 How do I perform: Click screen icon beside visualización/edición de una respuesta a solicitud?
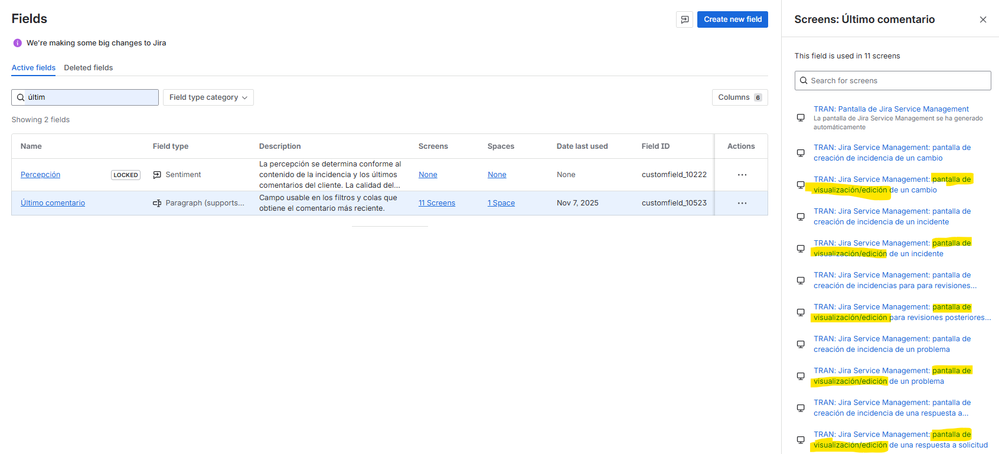tap(801, 439)
